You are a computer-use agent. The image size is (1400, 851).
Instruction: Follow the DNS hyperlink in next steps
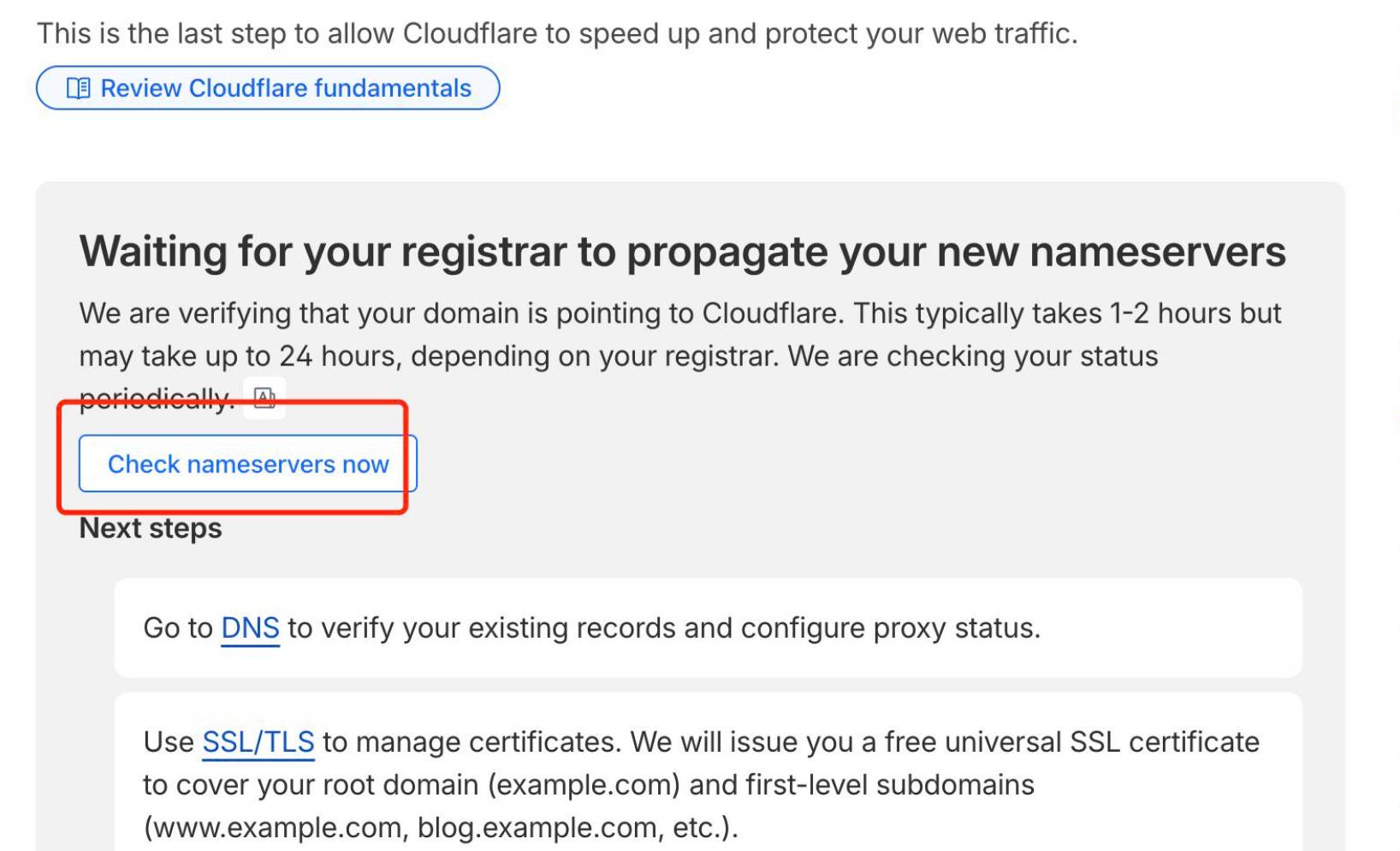250,628
